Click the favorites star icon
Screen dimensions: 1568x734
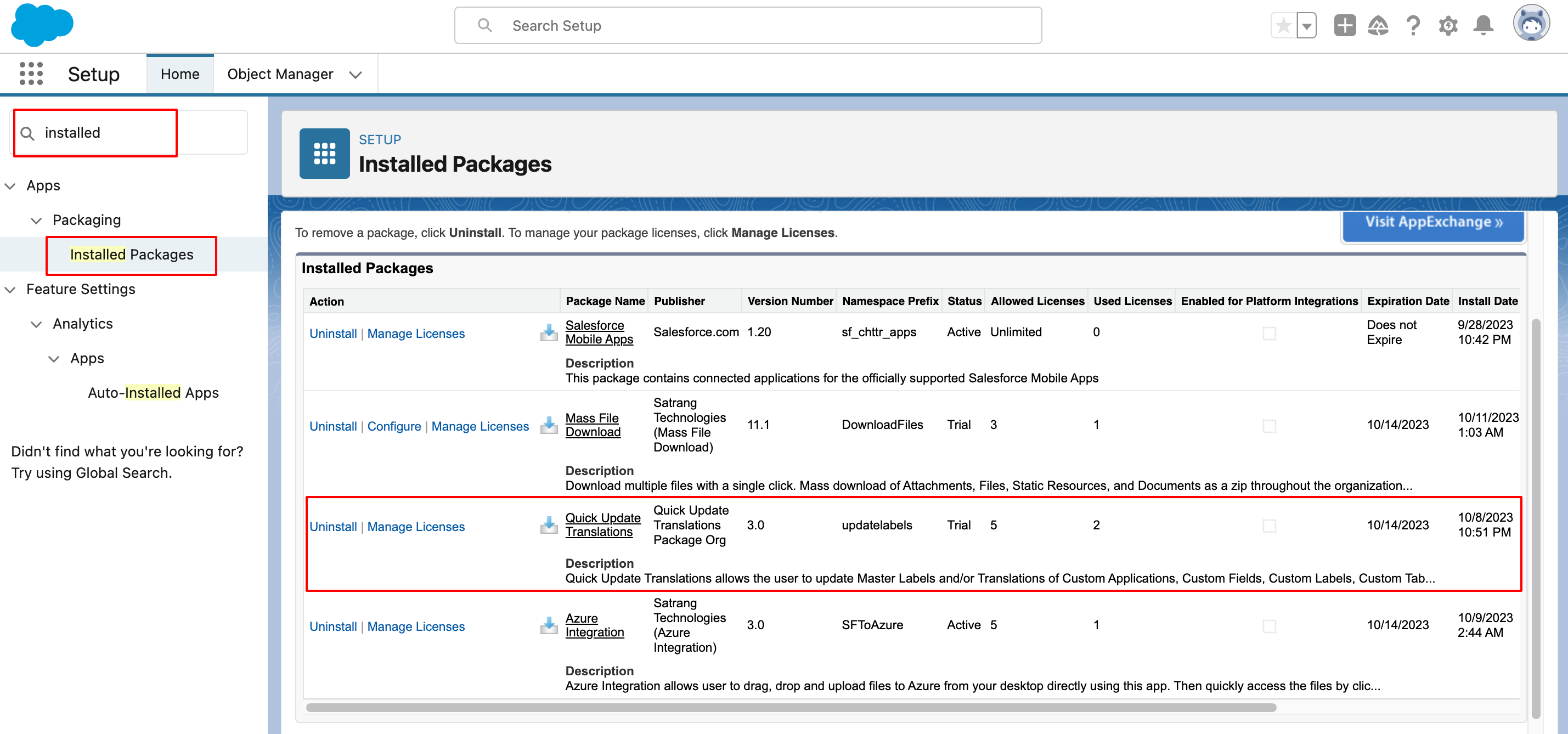coord(1283,26)
